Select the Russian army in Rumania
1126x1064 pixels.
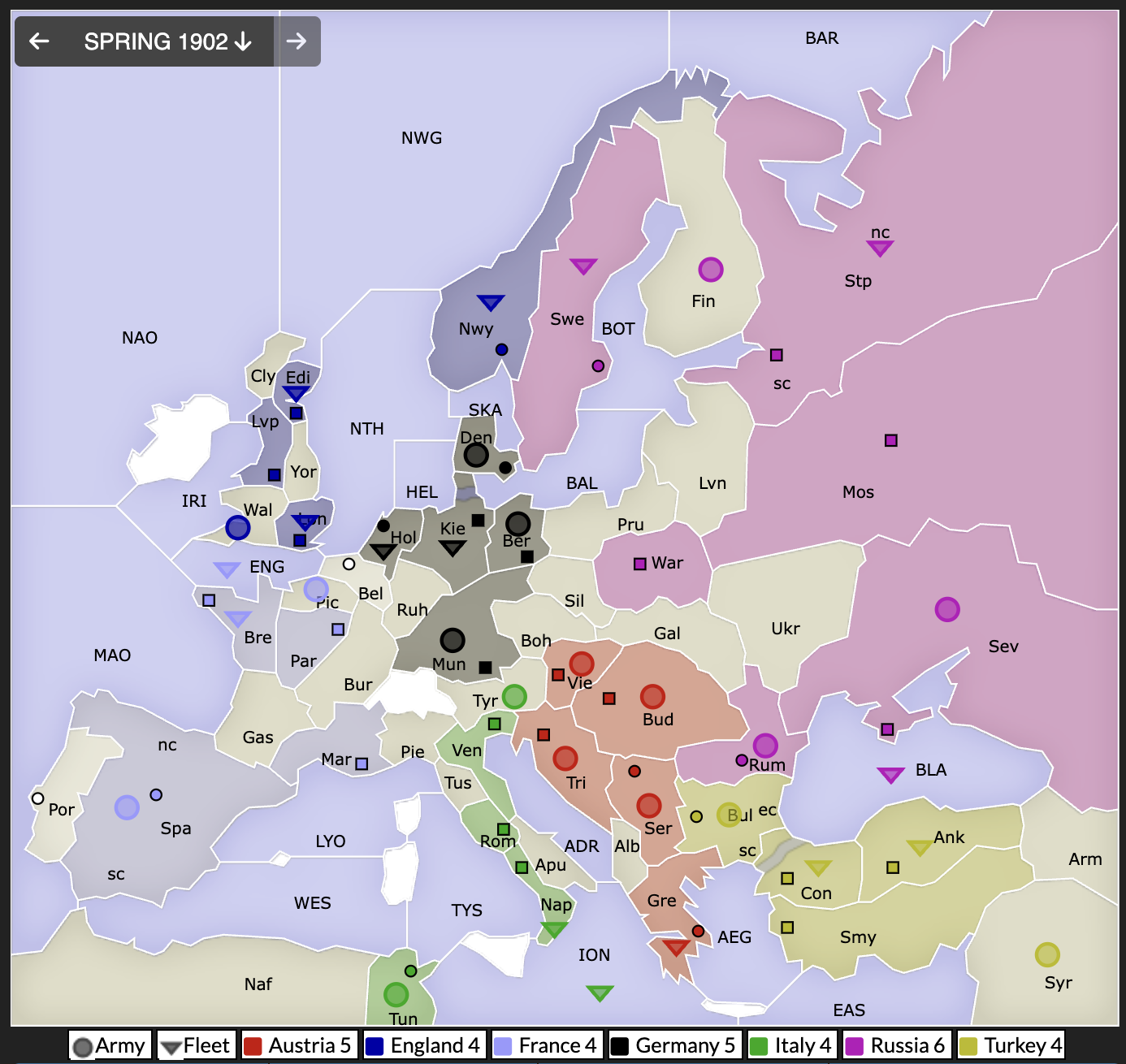click(x=765, y=745)
